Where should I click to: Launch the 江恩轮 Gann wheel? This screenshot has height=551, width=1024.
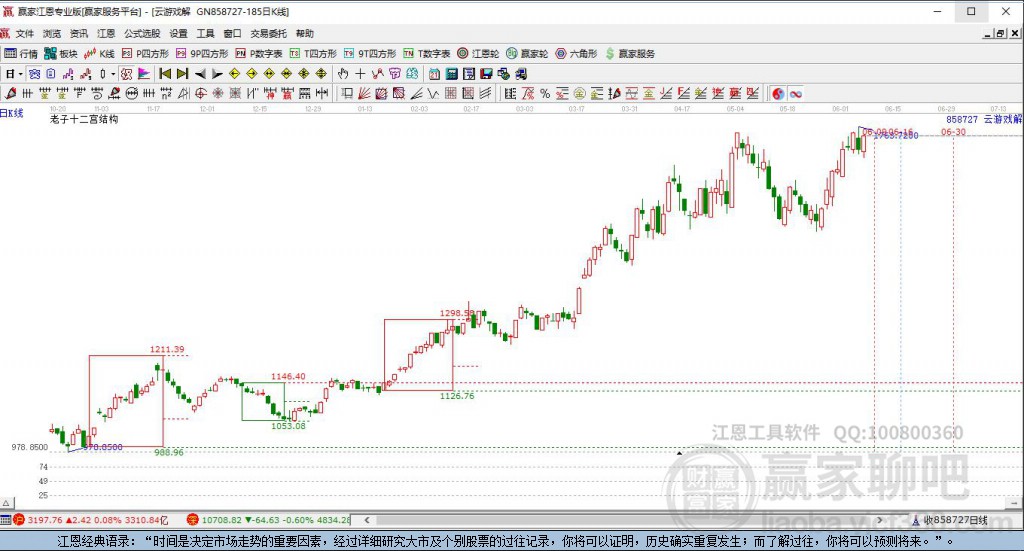[478, 54]
